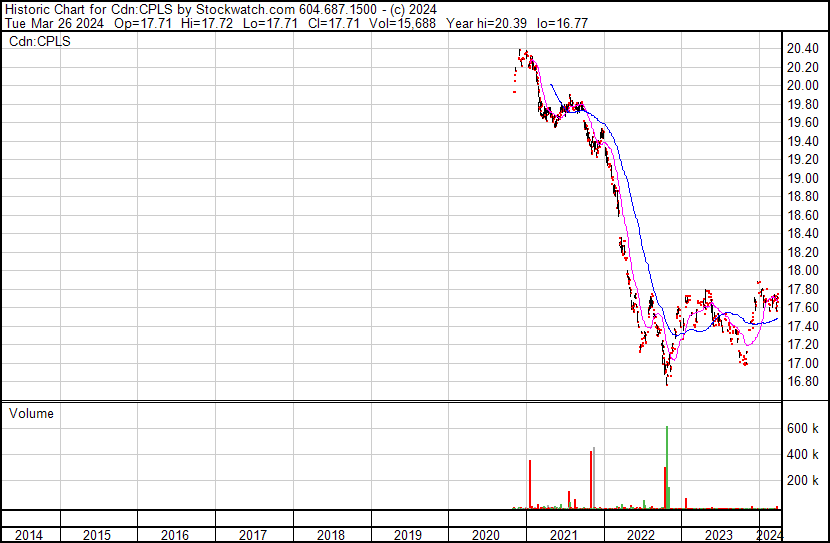Click the 20.40 price axis label

[x=804, y=48]
